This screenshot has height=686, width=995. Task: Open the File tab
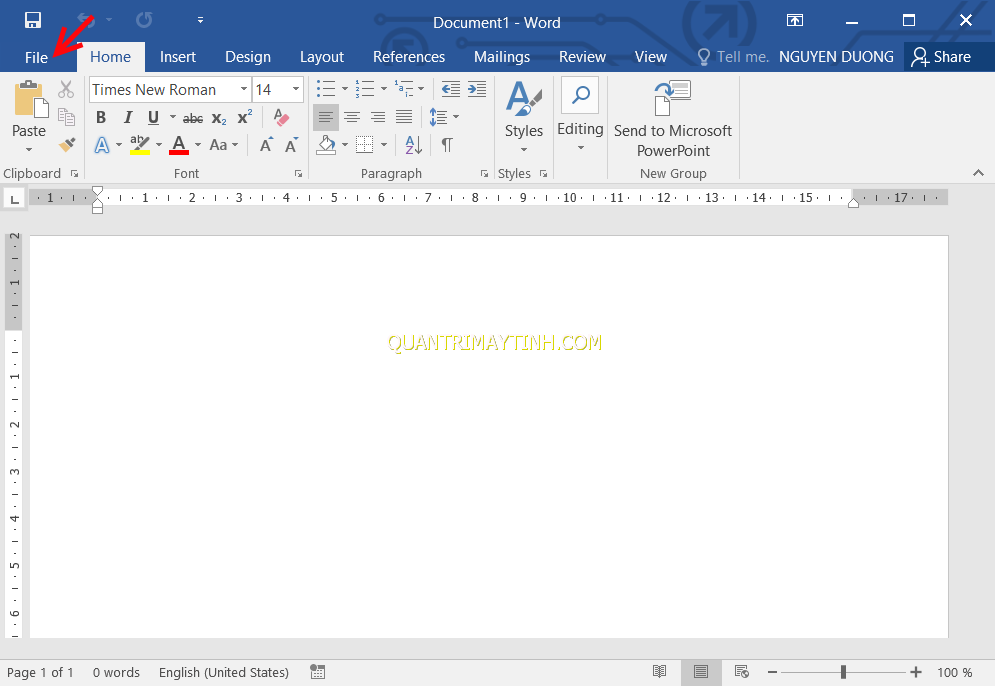[x=36, y=57]
